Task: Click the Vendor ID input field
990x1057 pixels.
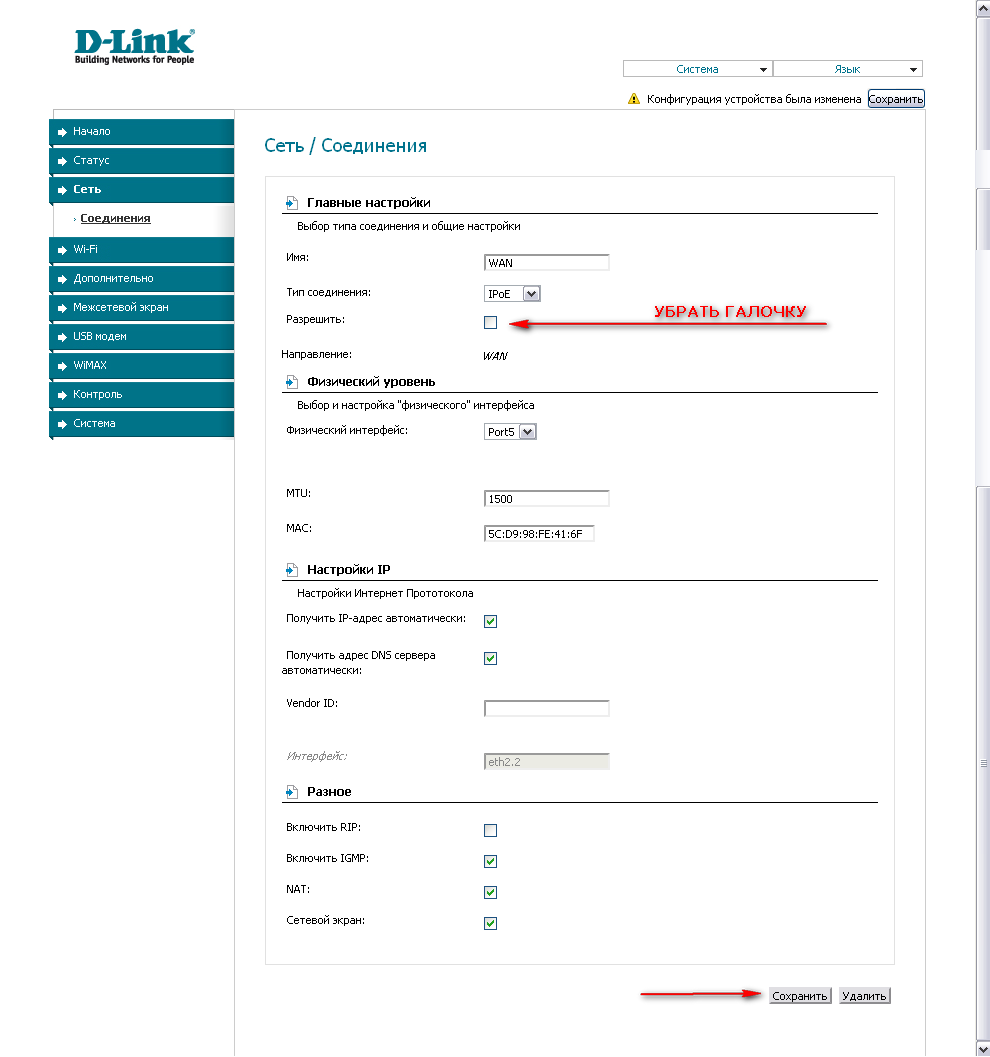Action: point(547,708)
